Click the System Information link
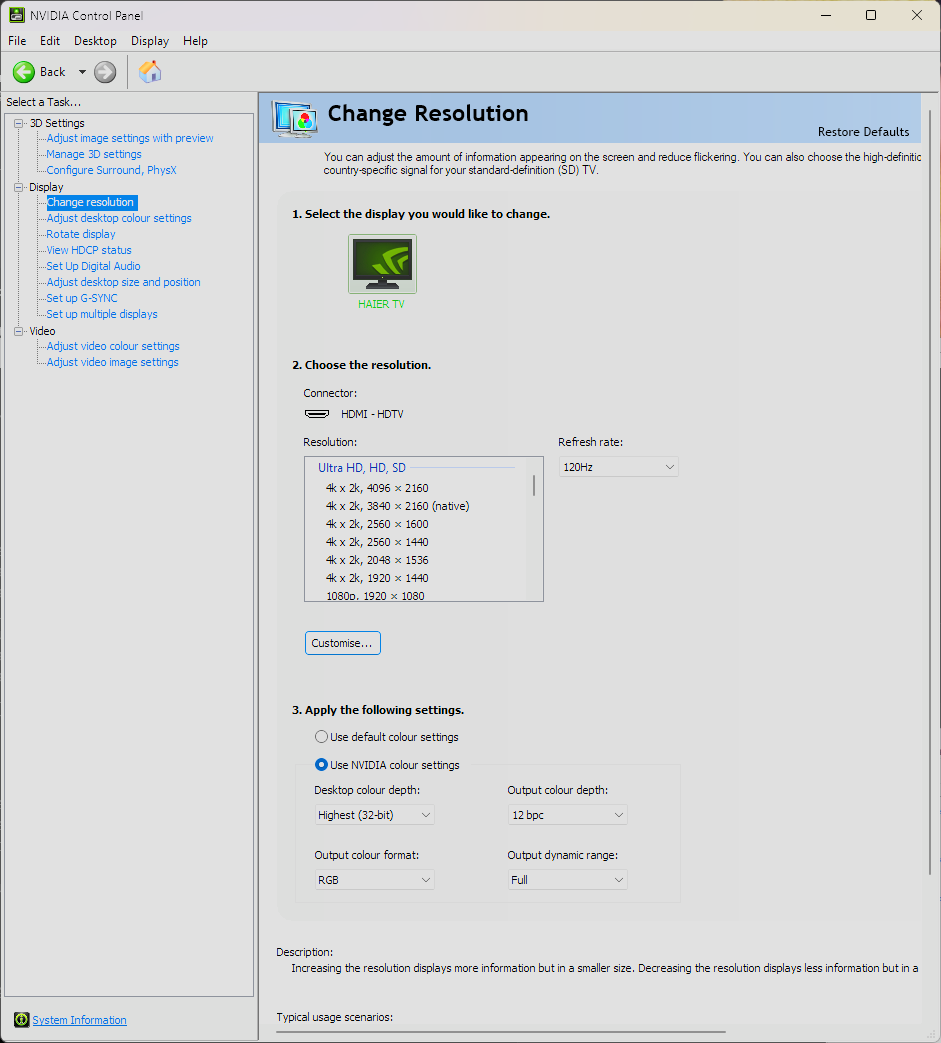This screenshot has height=1043, width=941. pos(79,1020)
